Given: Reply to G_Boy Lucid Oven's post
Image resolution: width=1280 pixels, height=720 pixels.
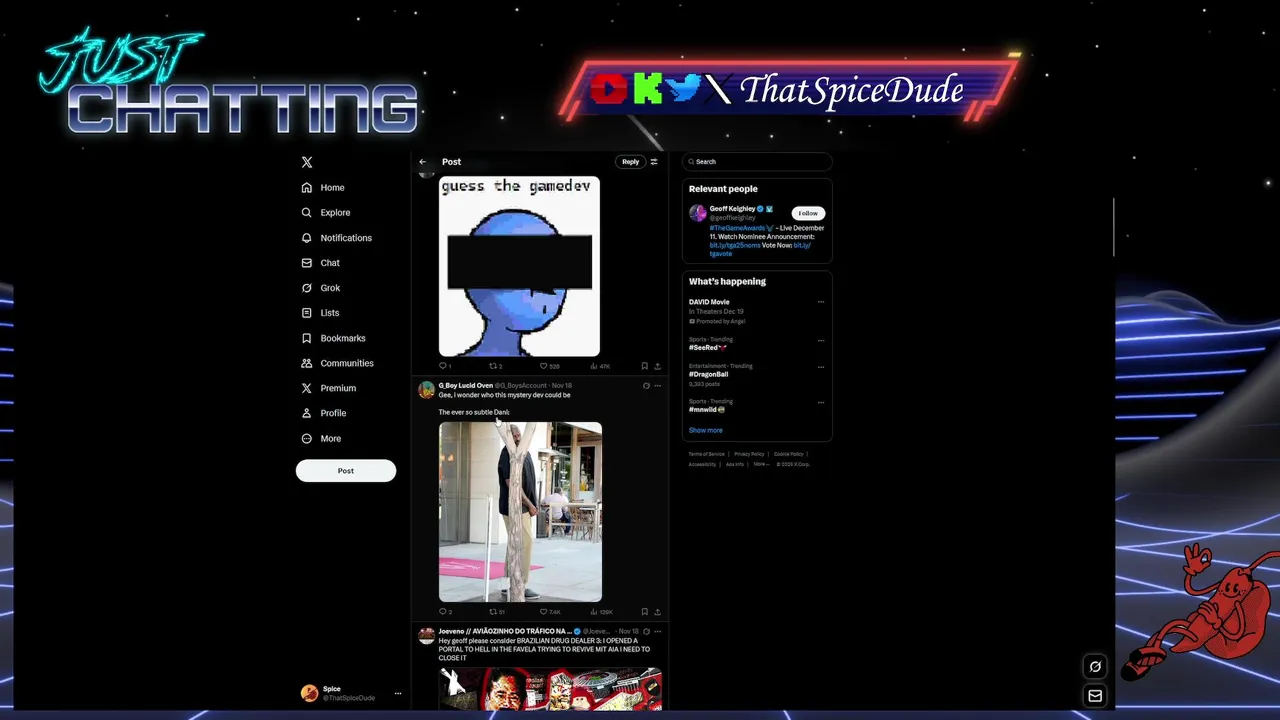Looking at the screenshot, I should 444,611.
